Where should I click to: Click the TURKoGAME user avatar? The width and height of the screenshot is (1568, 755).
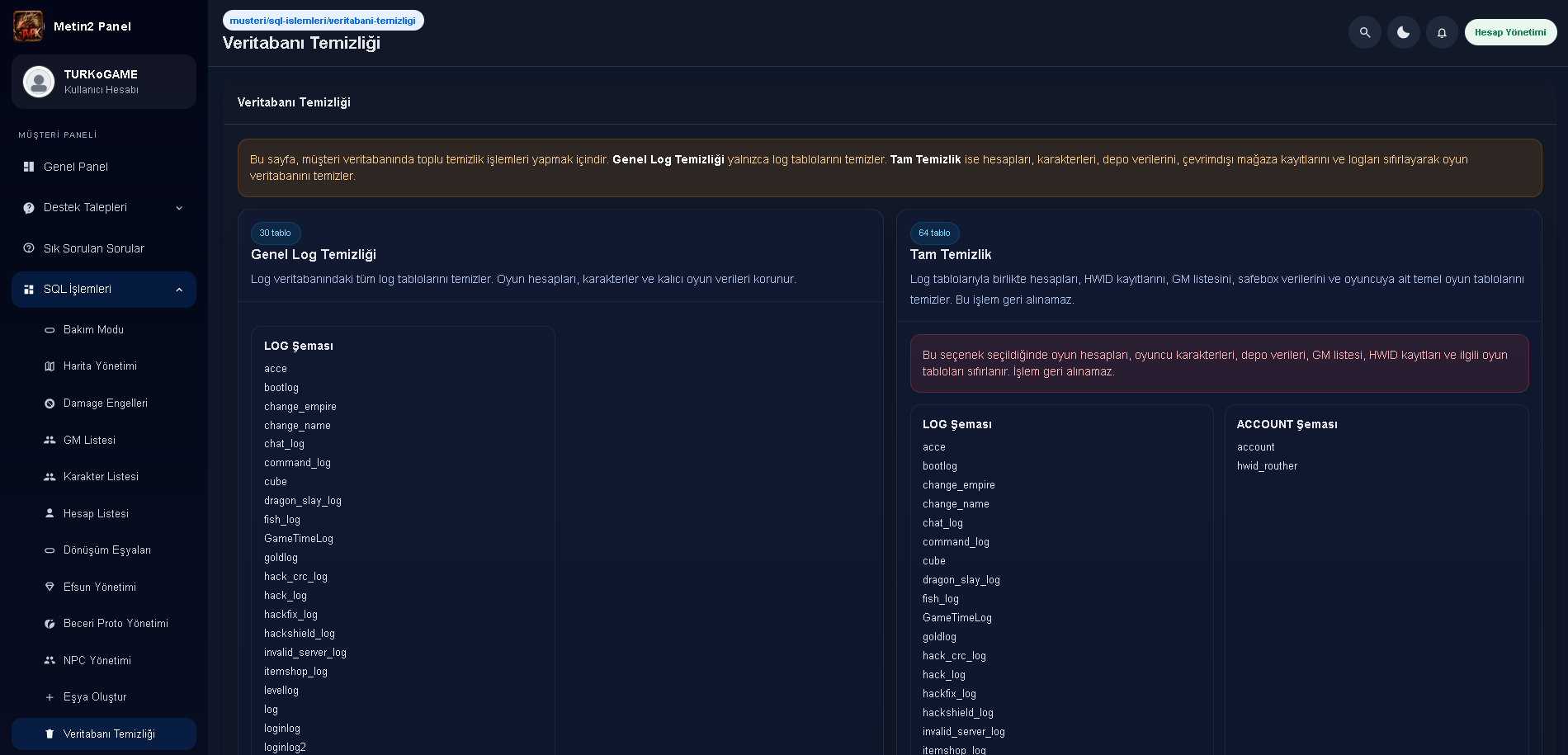click(x=39, y=82)
